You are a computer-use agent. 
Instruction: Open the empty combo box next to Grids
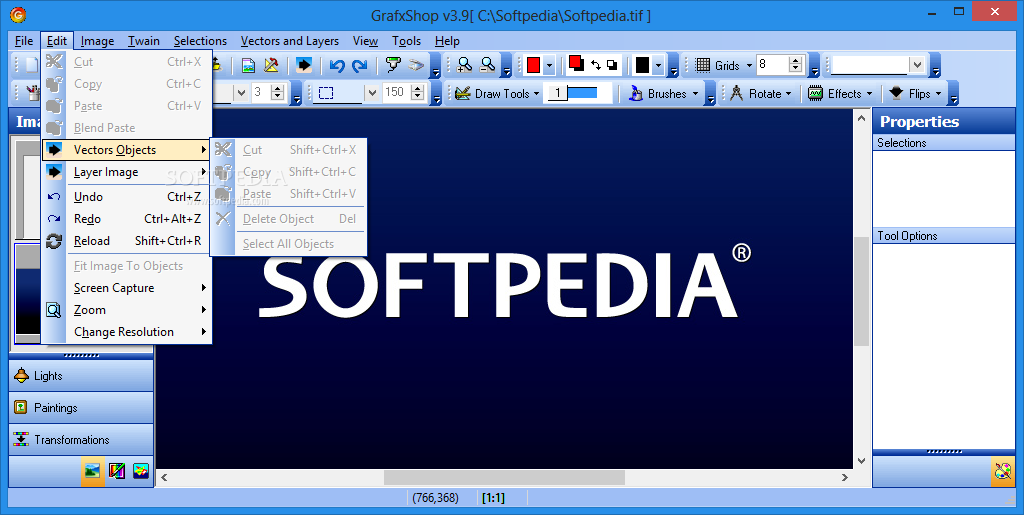[917, 65]
